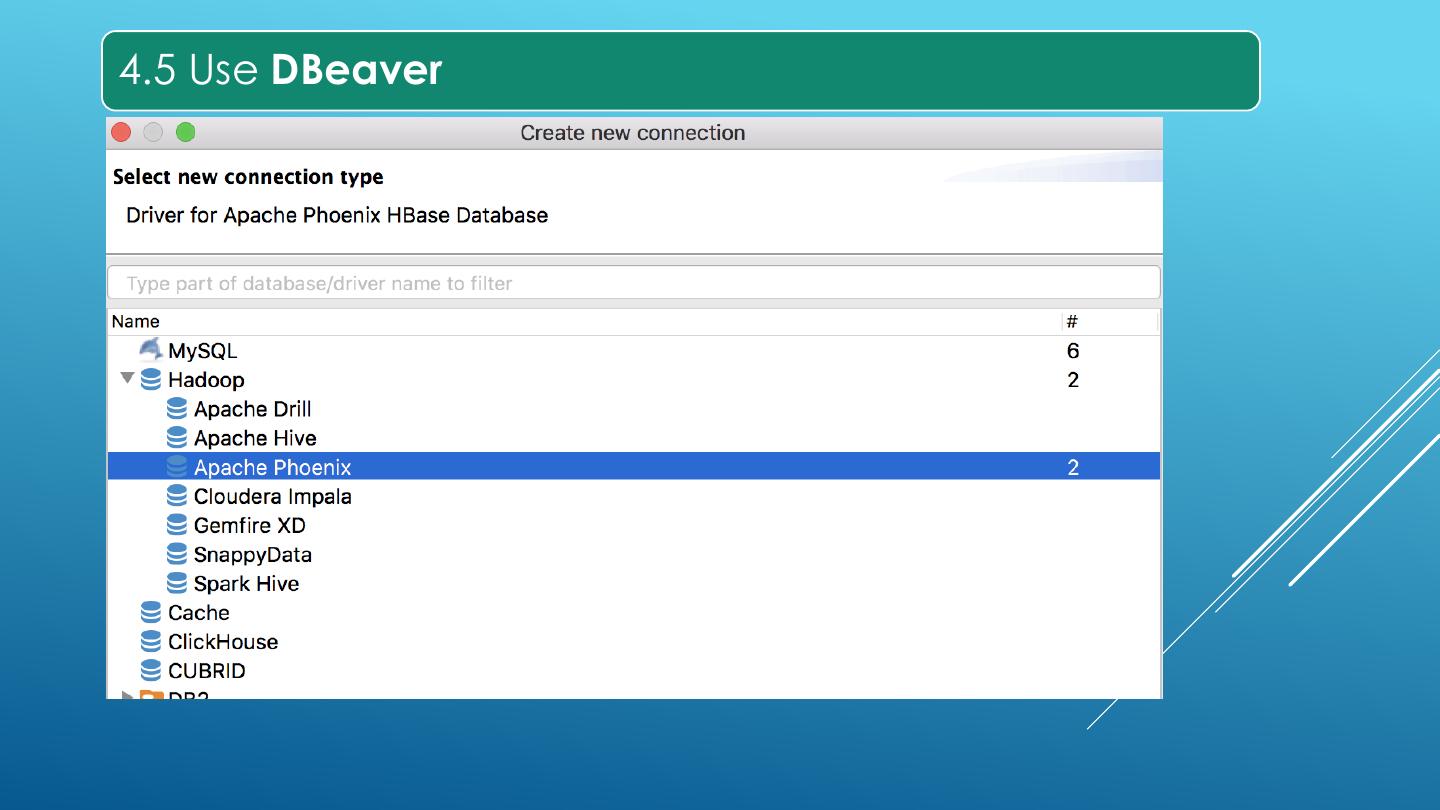Select Spark Hive from the list
This screenshot has height=810, width=1440.
point(246,583)
